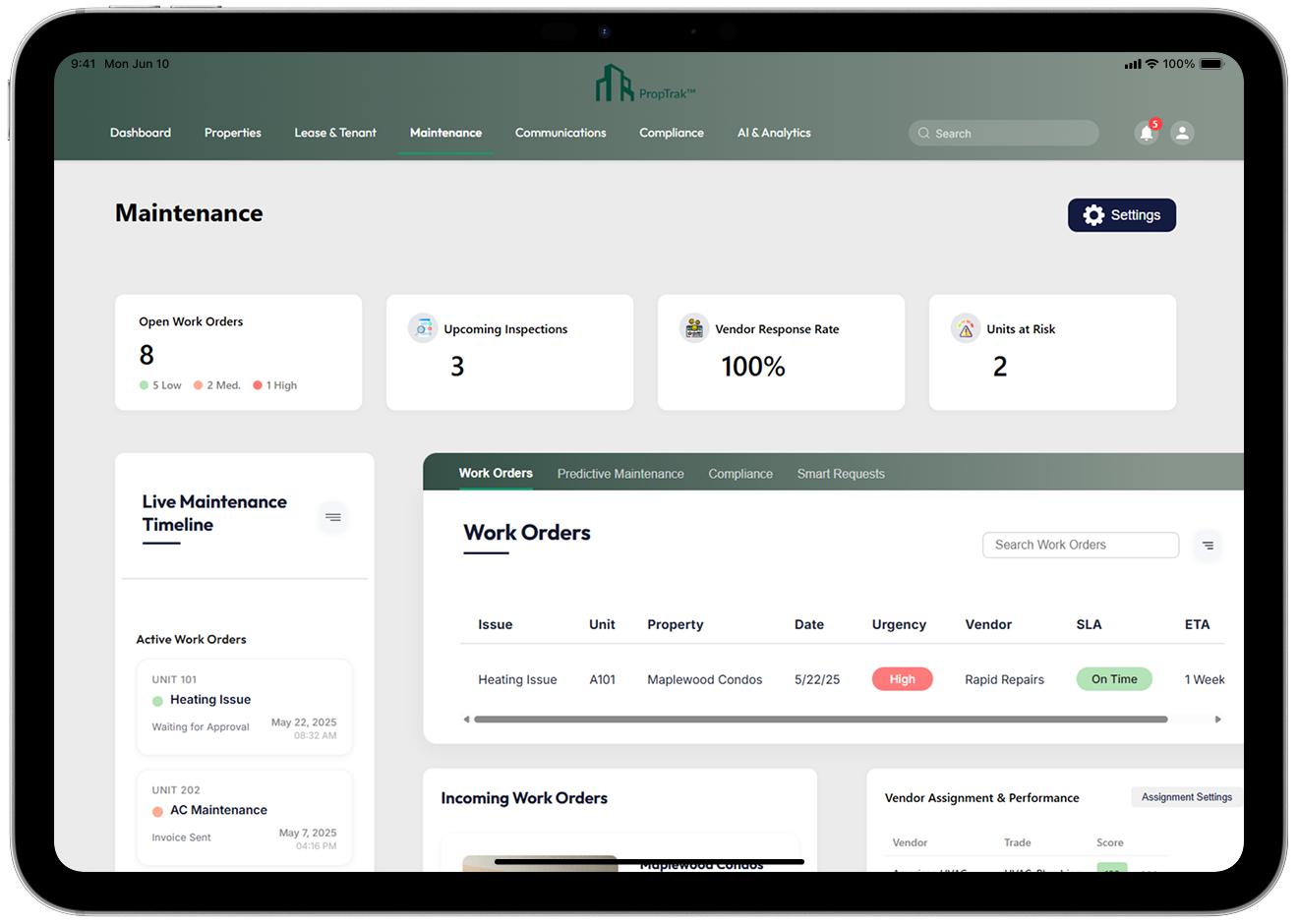Open the user profile icon
Viewport: 1298px width, 924px height.
pyautogui.click(x=1182, y=133)
